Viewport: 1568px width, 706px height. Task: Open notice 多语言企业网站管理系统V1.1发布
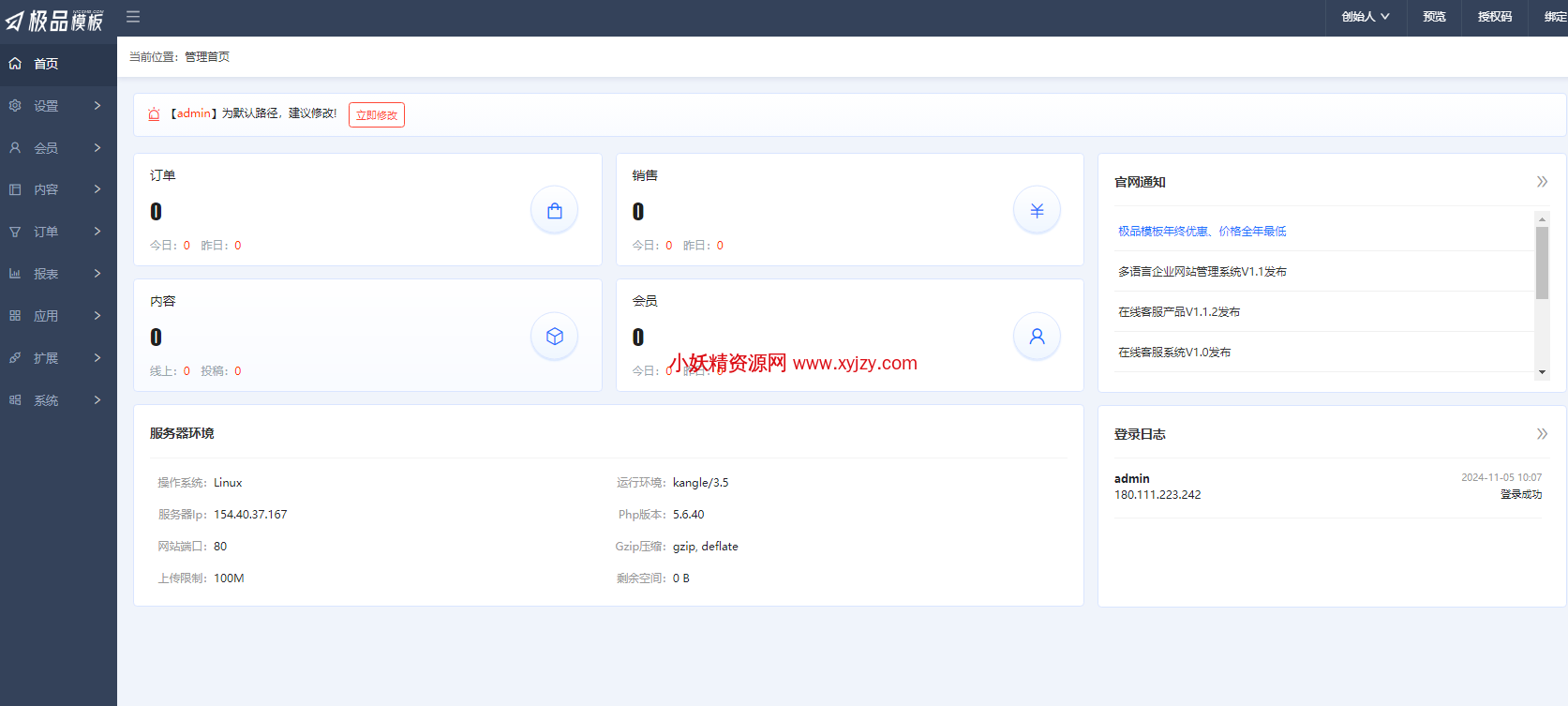[1202, 272]
